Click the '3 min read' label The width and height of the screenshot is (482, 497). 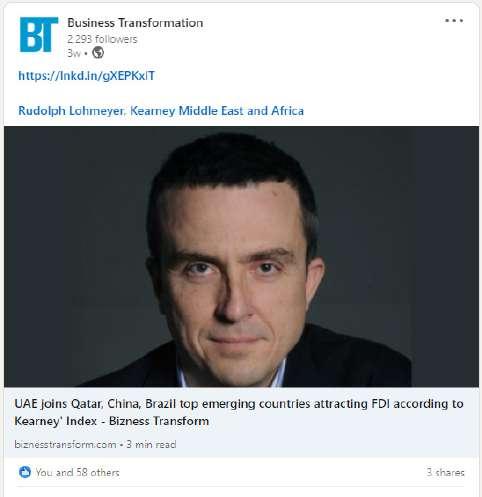click(151, 444)
